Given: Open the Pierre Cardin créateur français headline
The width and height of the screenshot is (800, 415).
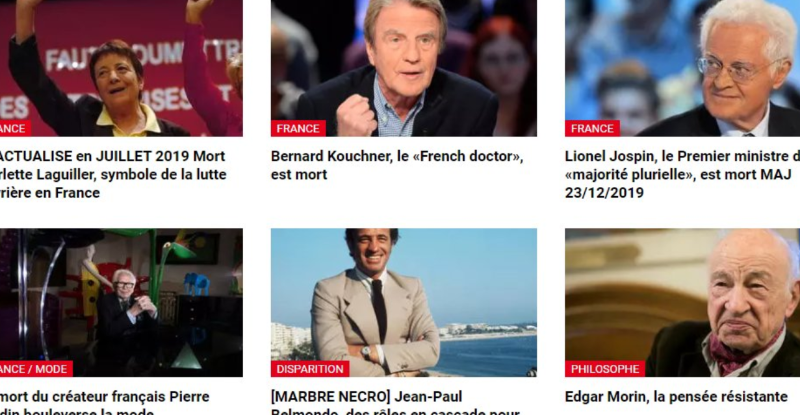Looking at the screenshot, I should (105, 403).
